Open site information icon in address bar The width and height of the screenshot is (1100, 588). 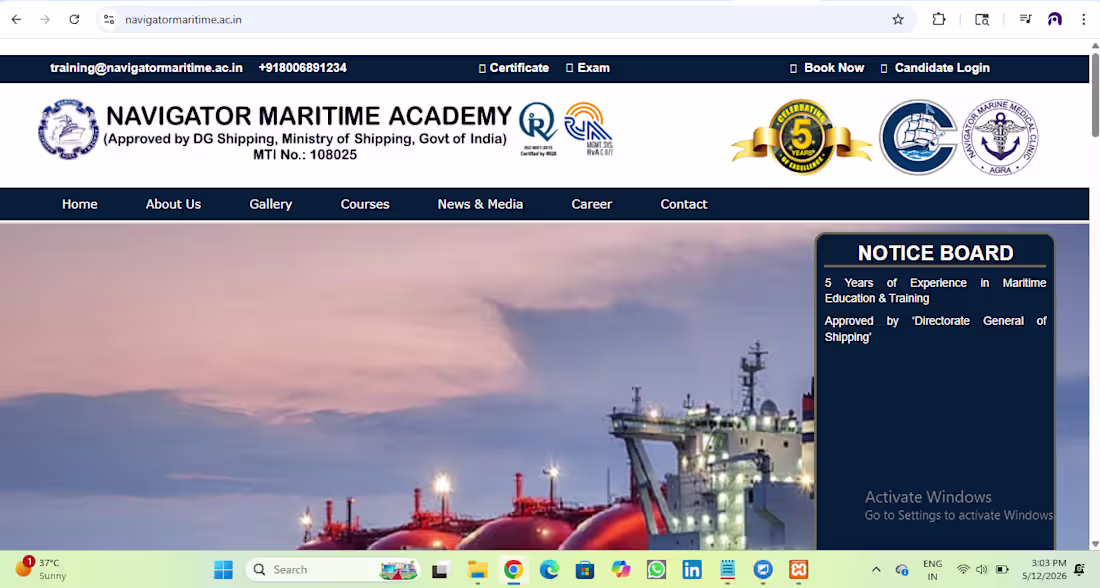[x=109, y=20]
